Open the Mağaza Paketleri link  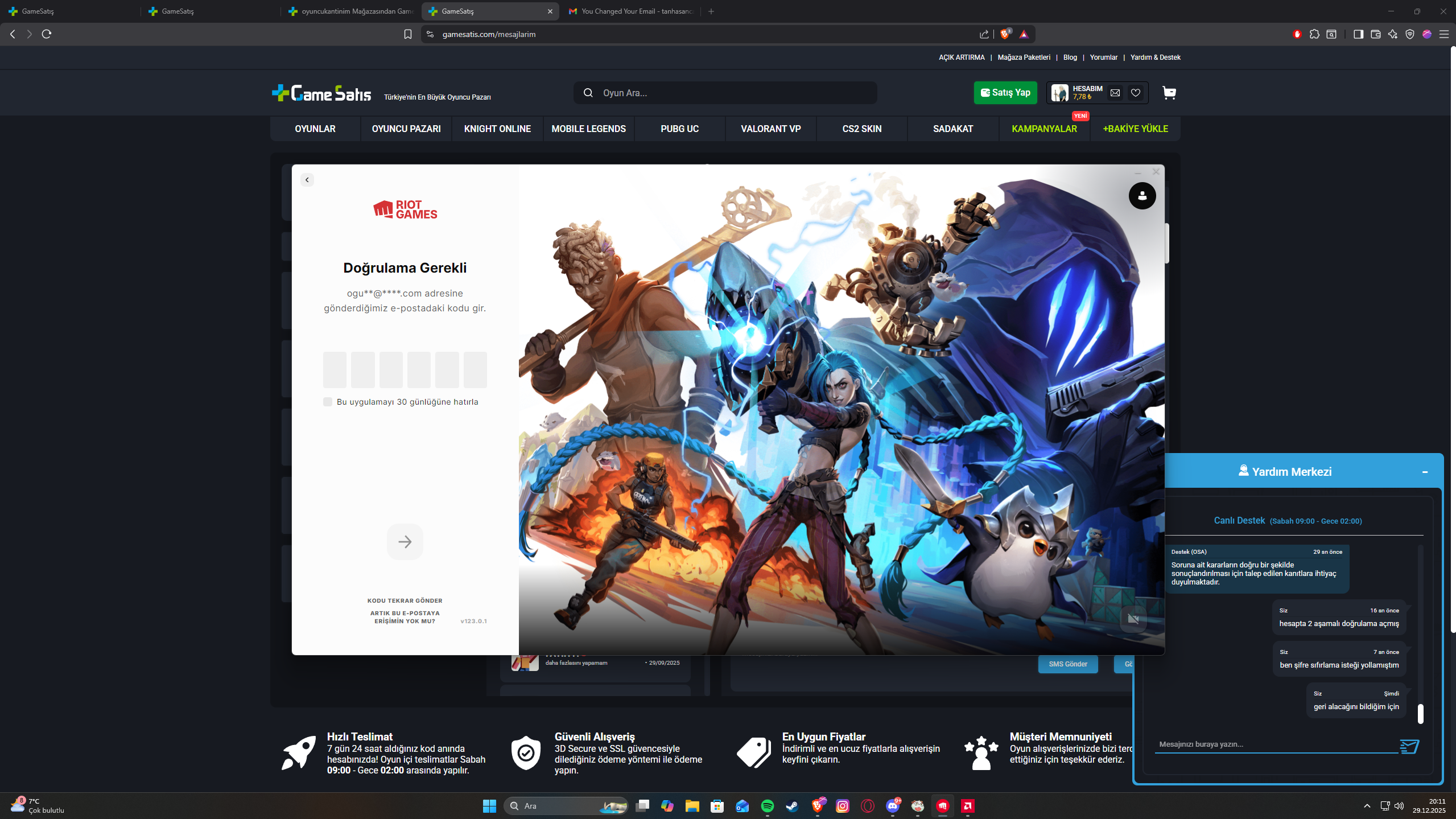[1024, 57]
